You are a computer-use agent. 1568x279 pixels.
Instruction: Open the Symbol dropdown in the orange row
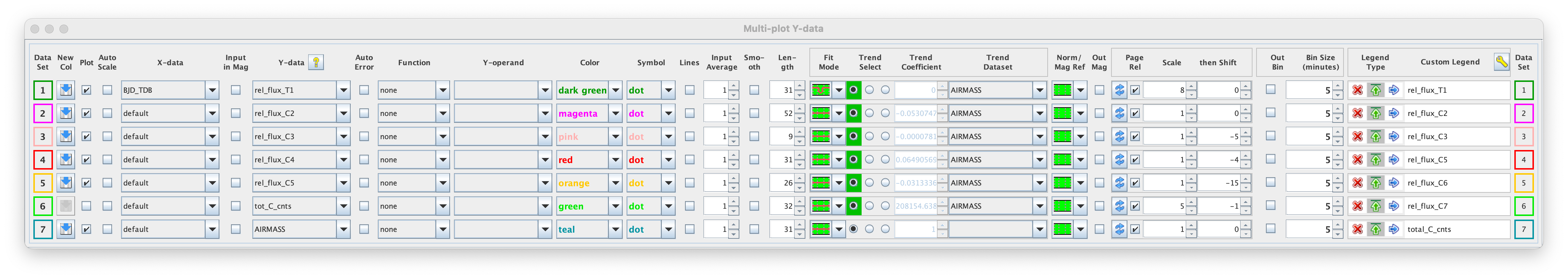[x=668, y=183]
